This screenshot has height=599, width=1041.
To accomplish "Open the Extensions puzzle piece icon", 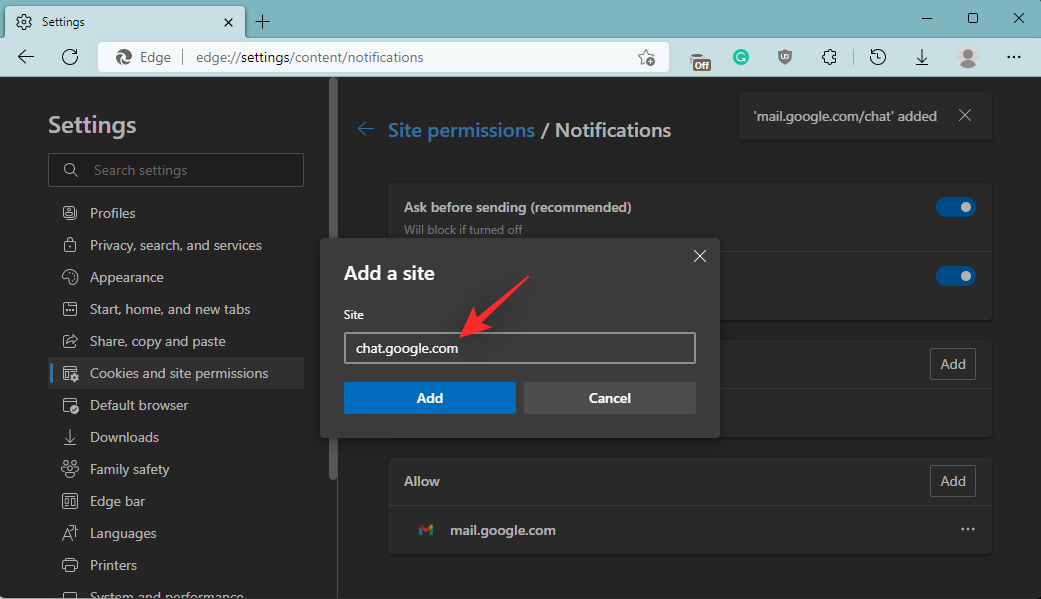I will [829, 58].
